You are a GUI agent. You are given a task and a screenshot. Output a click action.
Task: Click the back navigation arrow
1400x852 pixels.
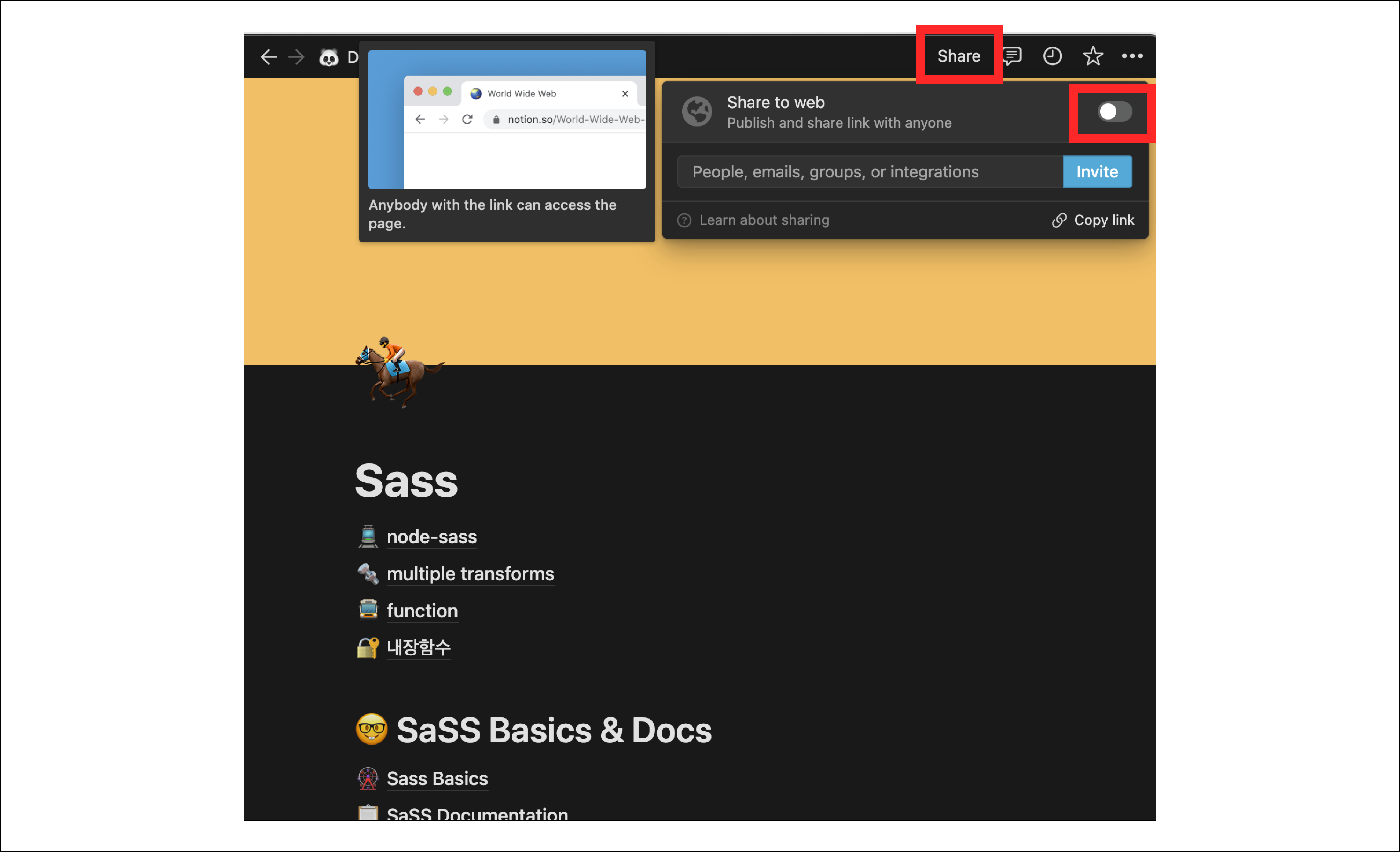click(268, 57)
